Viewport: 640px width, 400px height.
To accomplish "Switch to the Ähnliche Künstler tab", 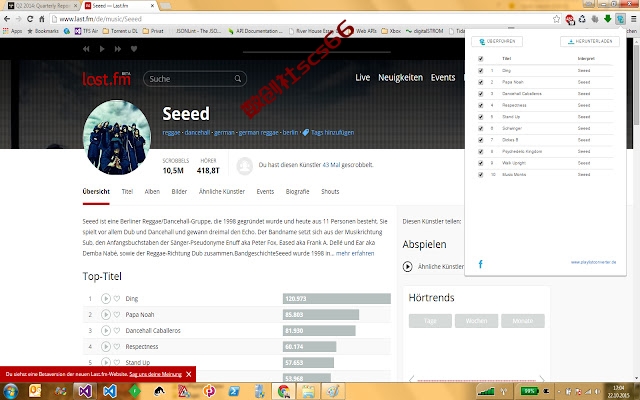I will [222, 191].
